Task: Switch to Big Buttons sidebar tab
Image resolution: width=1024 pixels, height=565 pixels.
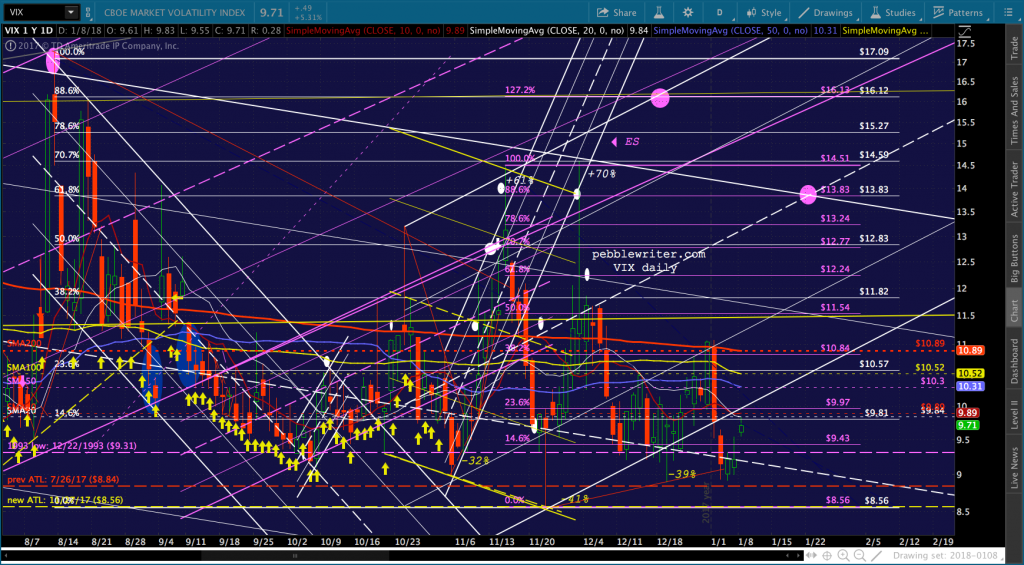Action: [1014, 260]
